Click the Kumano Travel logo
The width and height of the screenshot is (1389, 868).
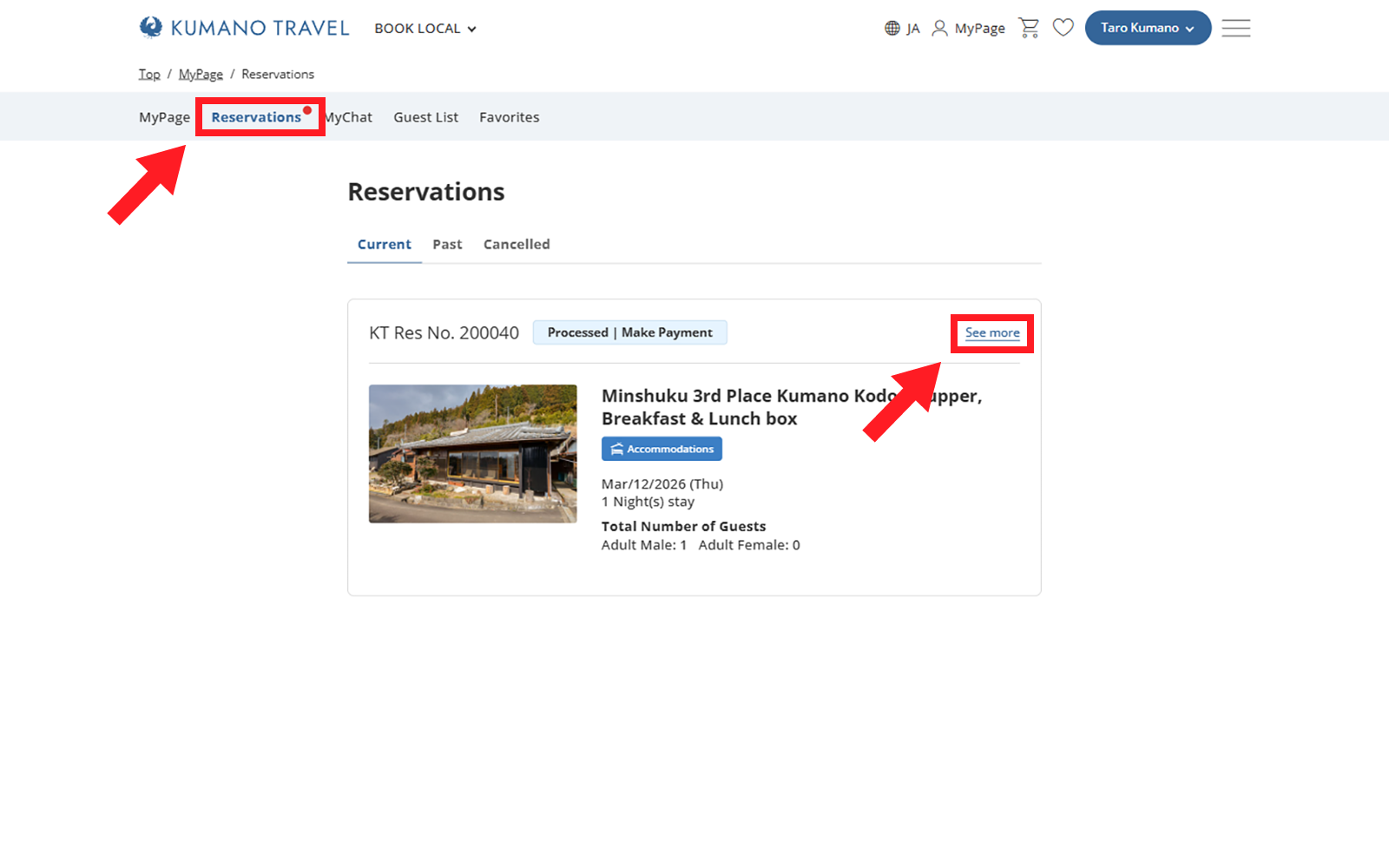(x=244, y=28)
